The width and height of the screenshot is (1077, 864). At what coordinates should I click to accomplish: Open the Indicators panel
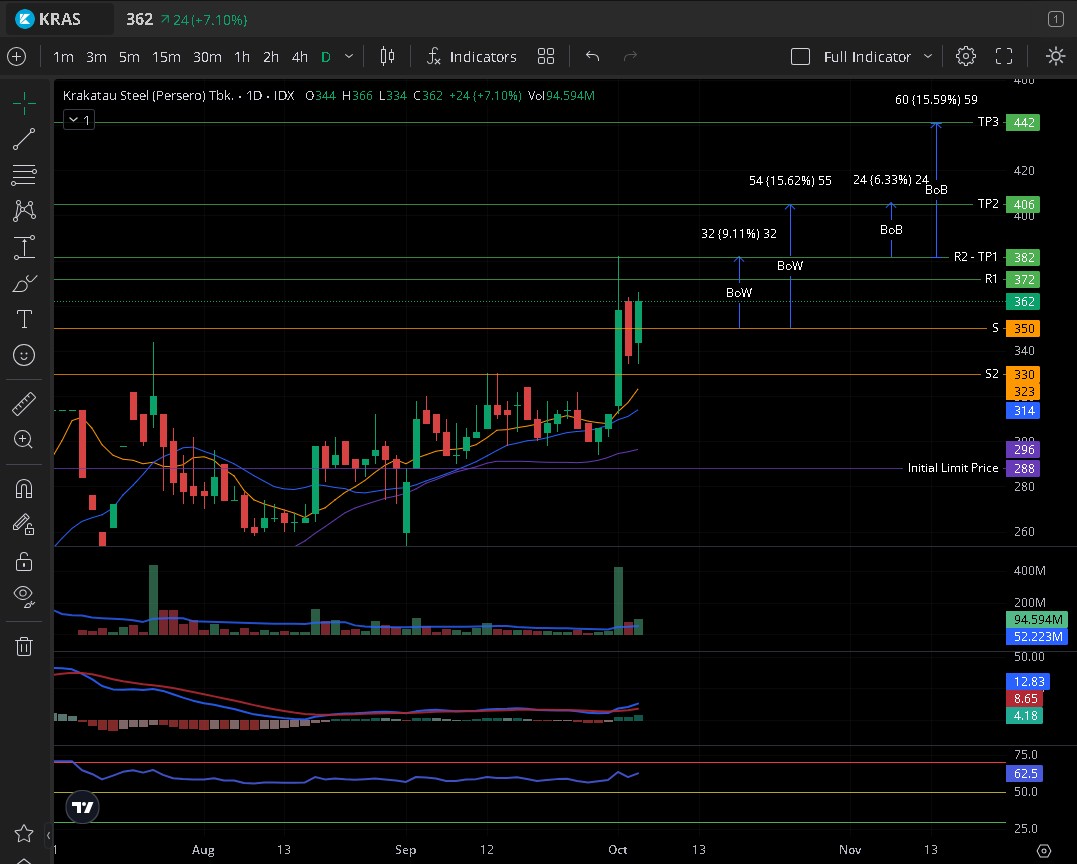[x=471, y=57]
